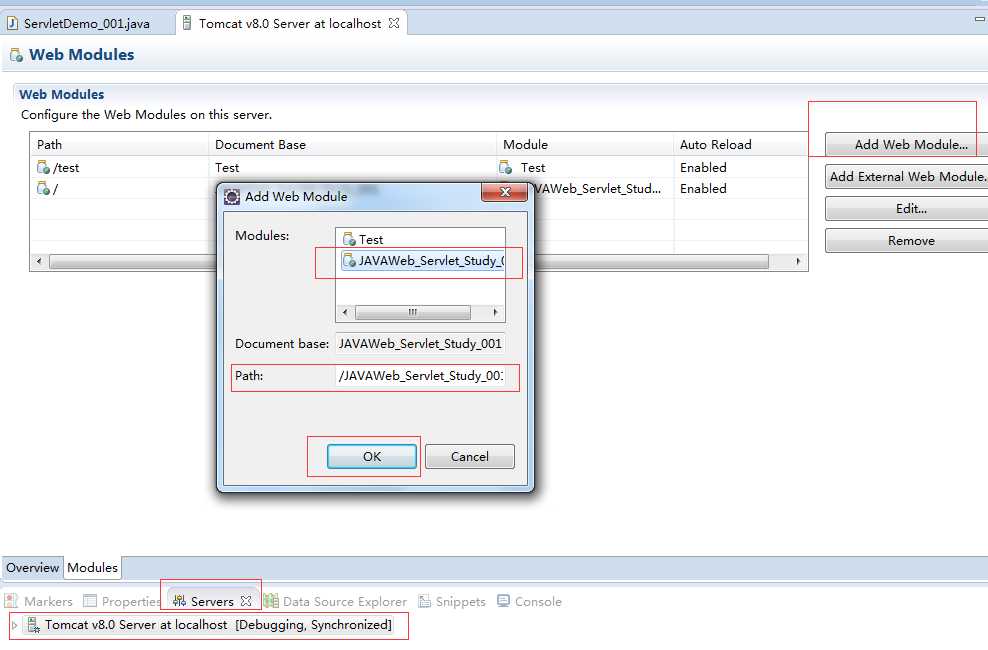The height and width of the screenshot is (650, 988).
Task: Click the Servers view icon
Action: (179, 601)
